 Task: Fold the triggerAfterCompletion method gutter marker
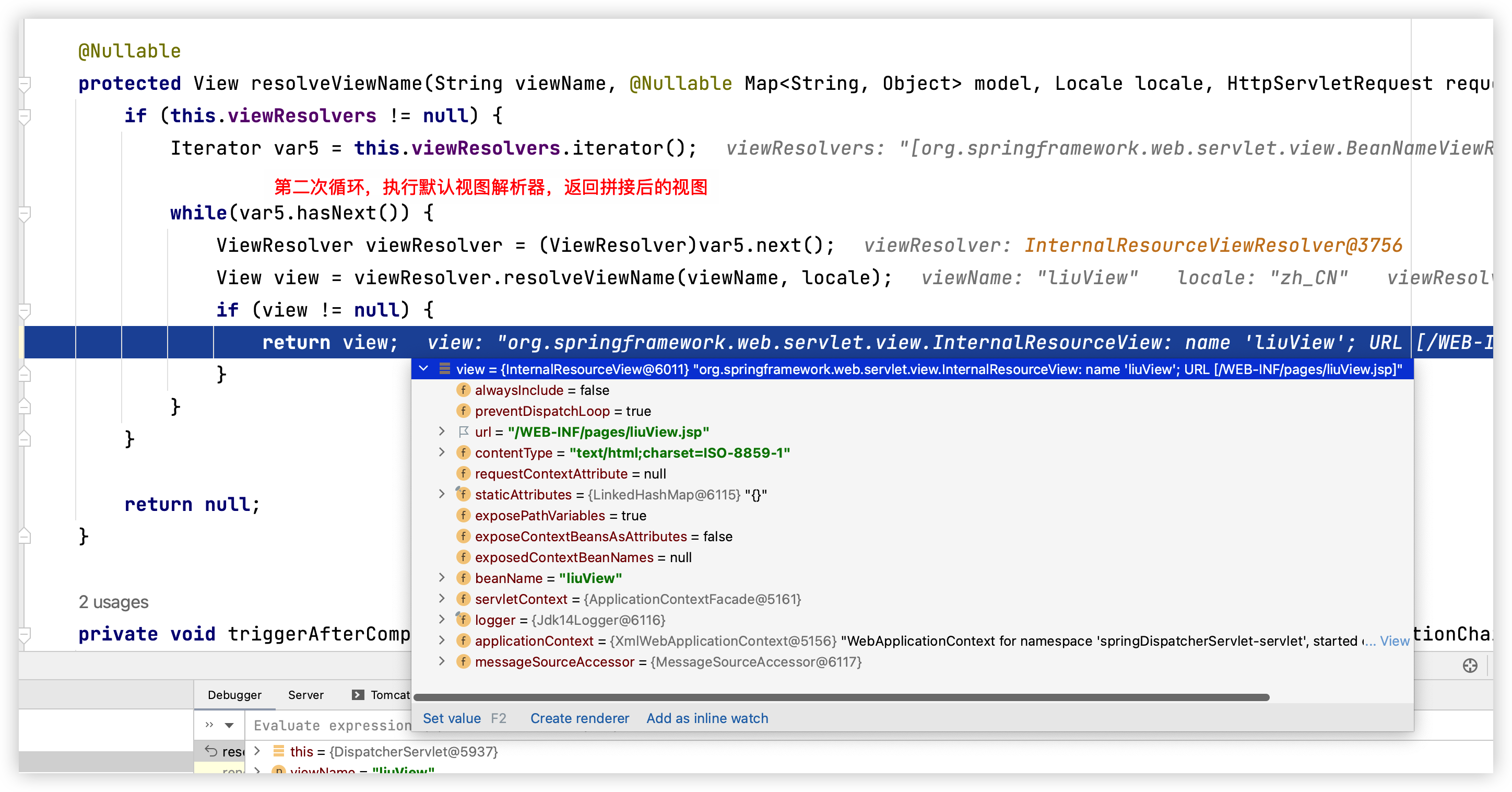coord(24,635)
